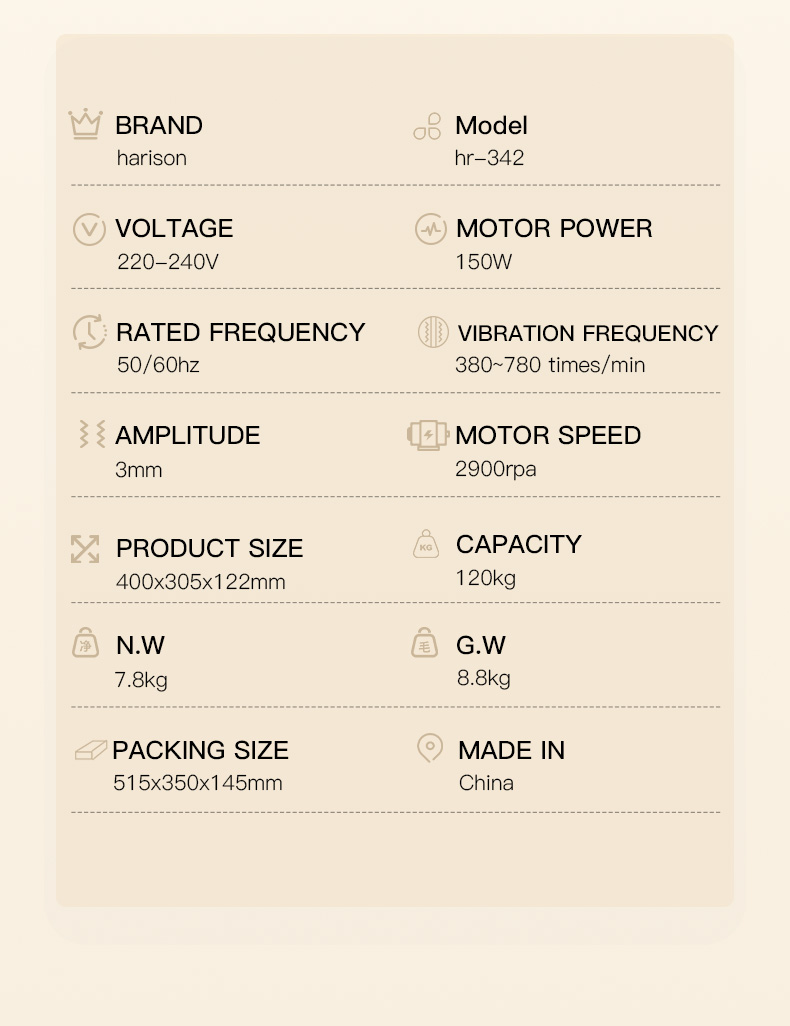
Task: Click the box icon beside PACKING SIZE
Action: (90, 750)
